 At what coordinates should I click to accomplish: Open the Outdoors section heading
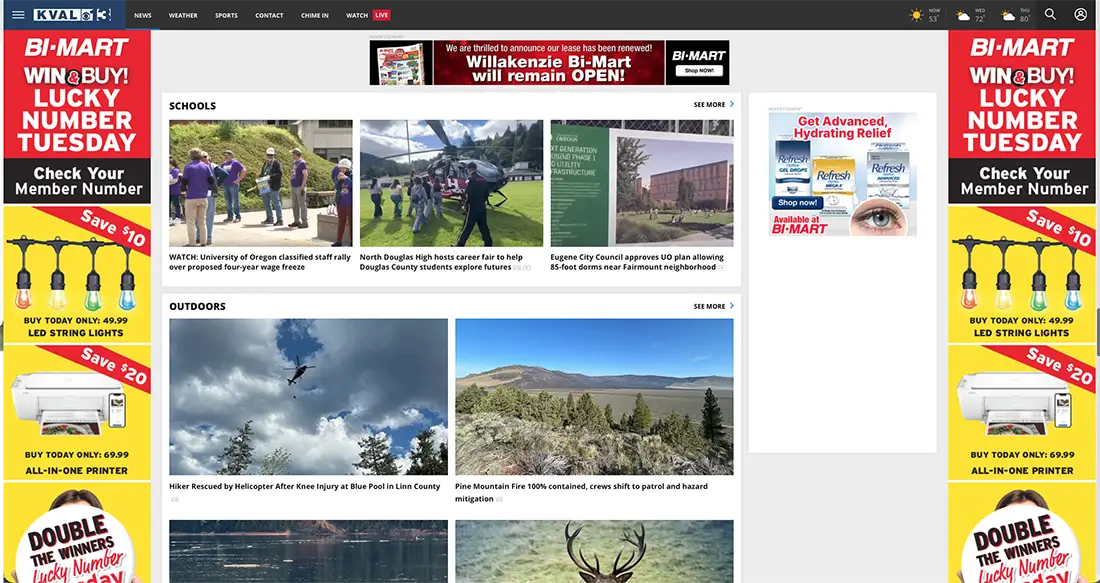click(x=197, y=307)
